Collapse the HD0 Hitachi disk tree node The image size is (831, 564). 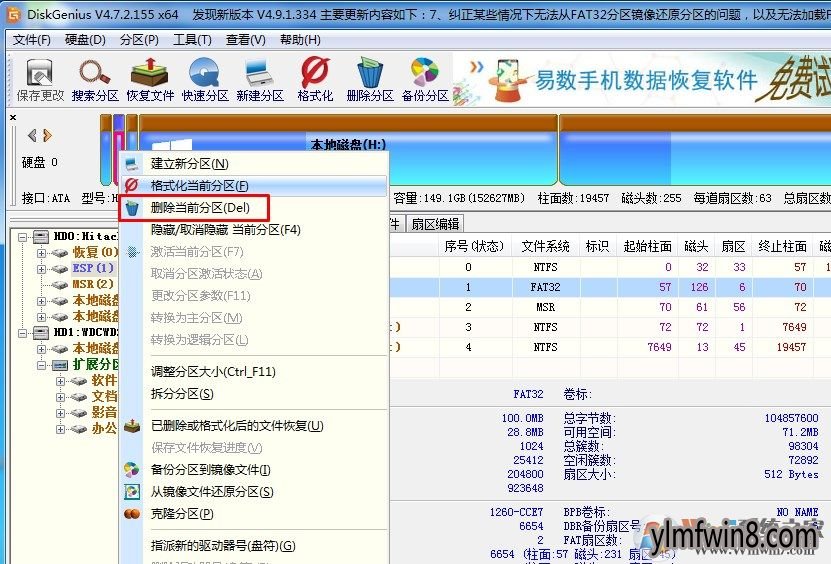pyautogui.click(x=22, y=237)
